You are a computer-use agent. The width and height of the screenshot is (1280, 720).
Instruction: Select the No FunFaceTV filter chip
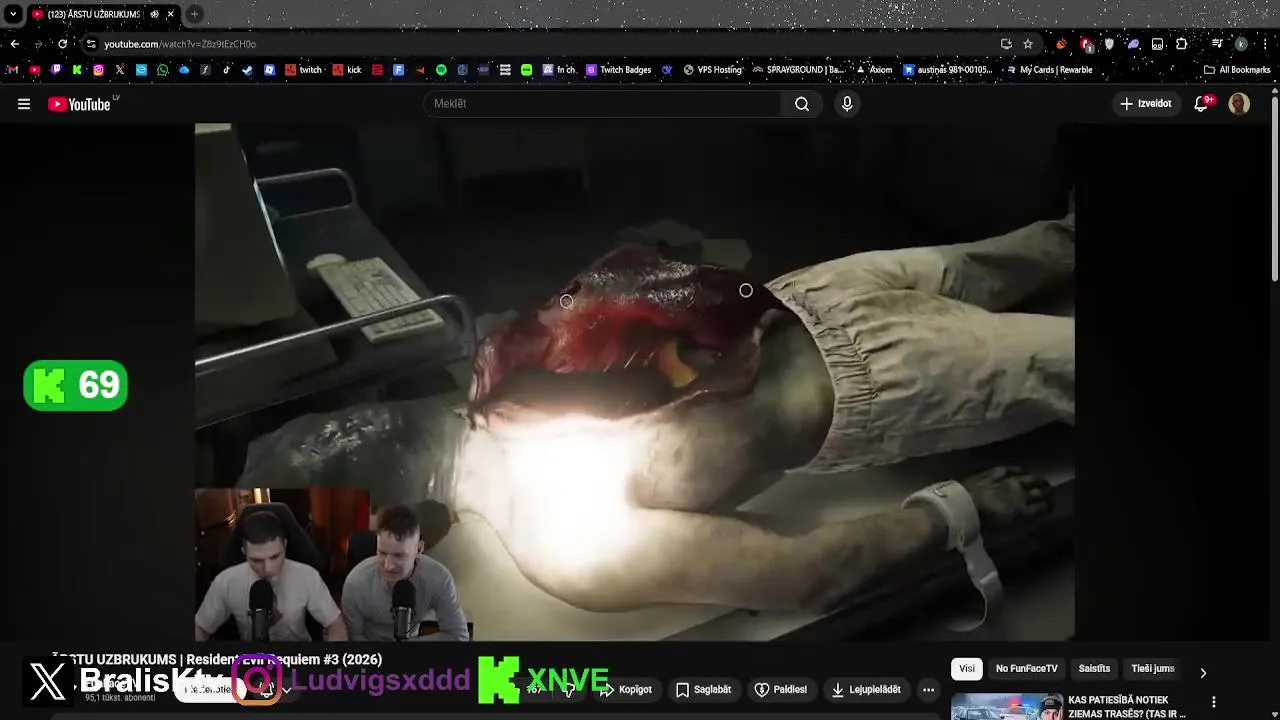point(1026,669)
